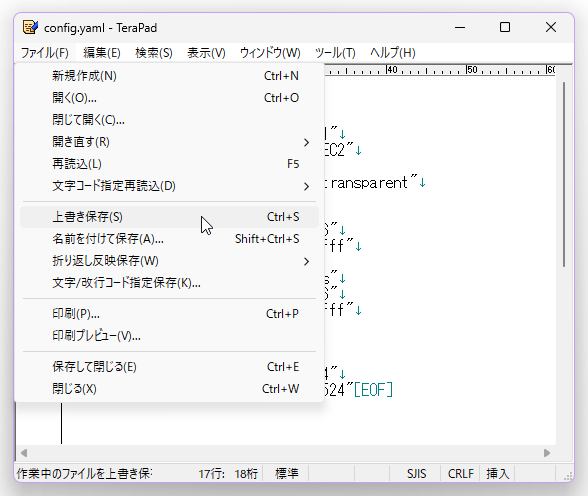This screenshot has height=496, width=588.
Task: Select 閉じて開く(C)... menu entry
Action: [x=170, y=120]
